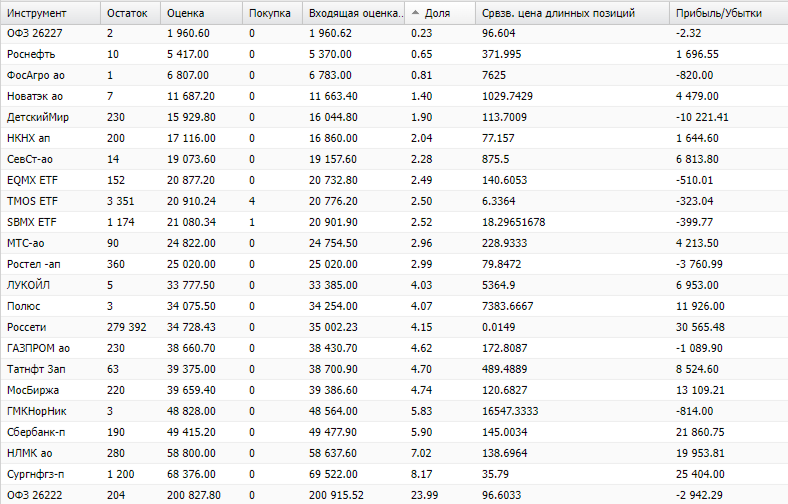Sort by the Покупка column header

tap(272, 13)
